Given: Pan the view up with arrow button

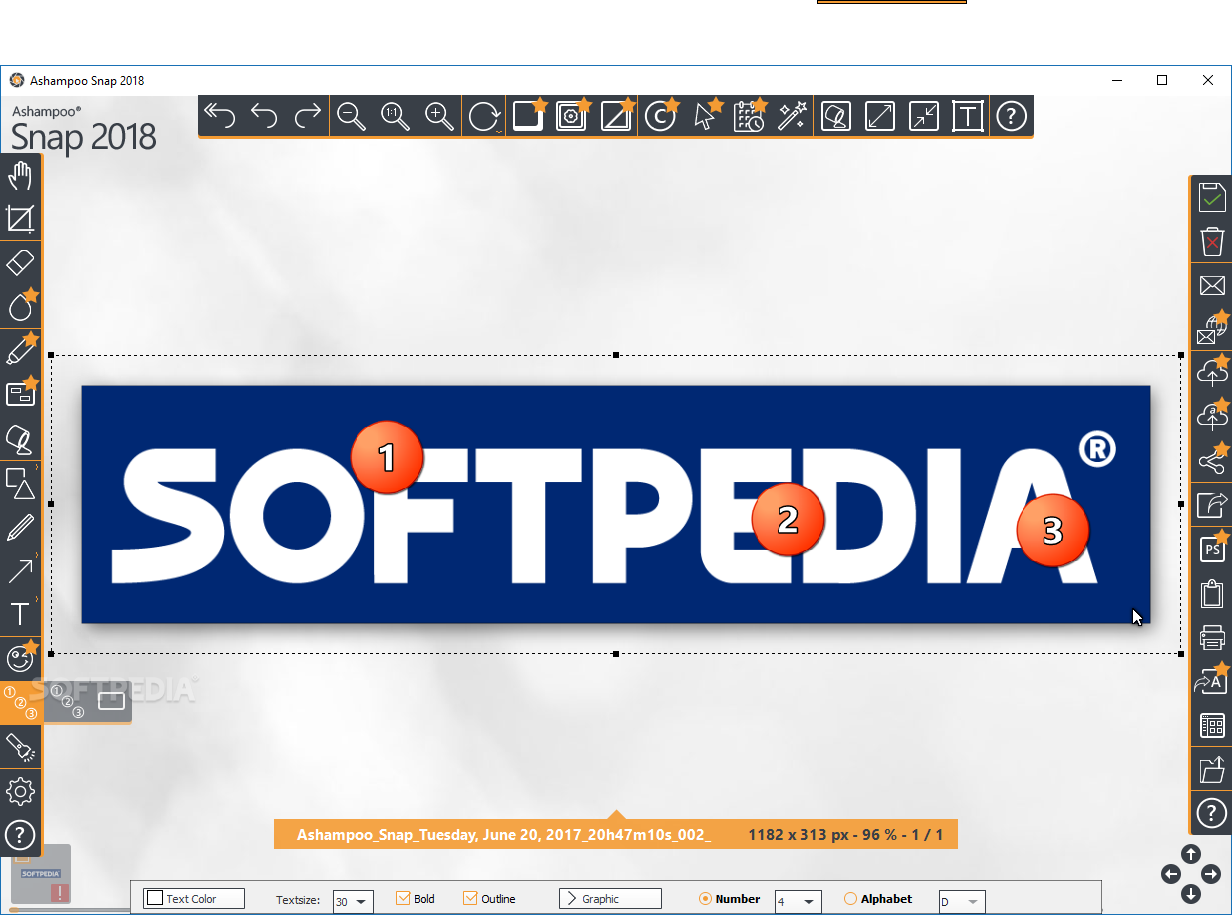Looking at the screenshot, I should tap(1191, 854).
